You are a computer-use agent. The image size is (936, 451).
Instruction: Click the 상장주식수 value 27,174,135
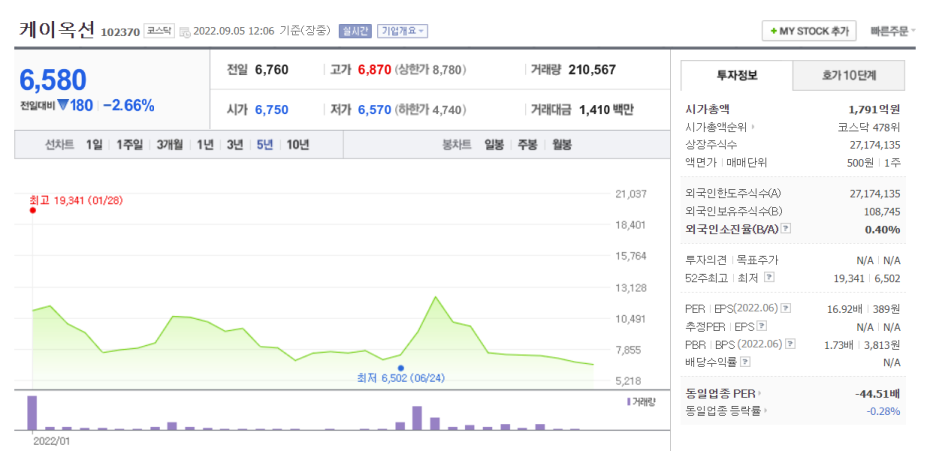point(875,145)
